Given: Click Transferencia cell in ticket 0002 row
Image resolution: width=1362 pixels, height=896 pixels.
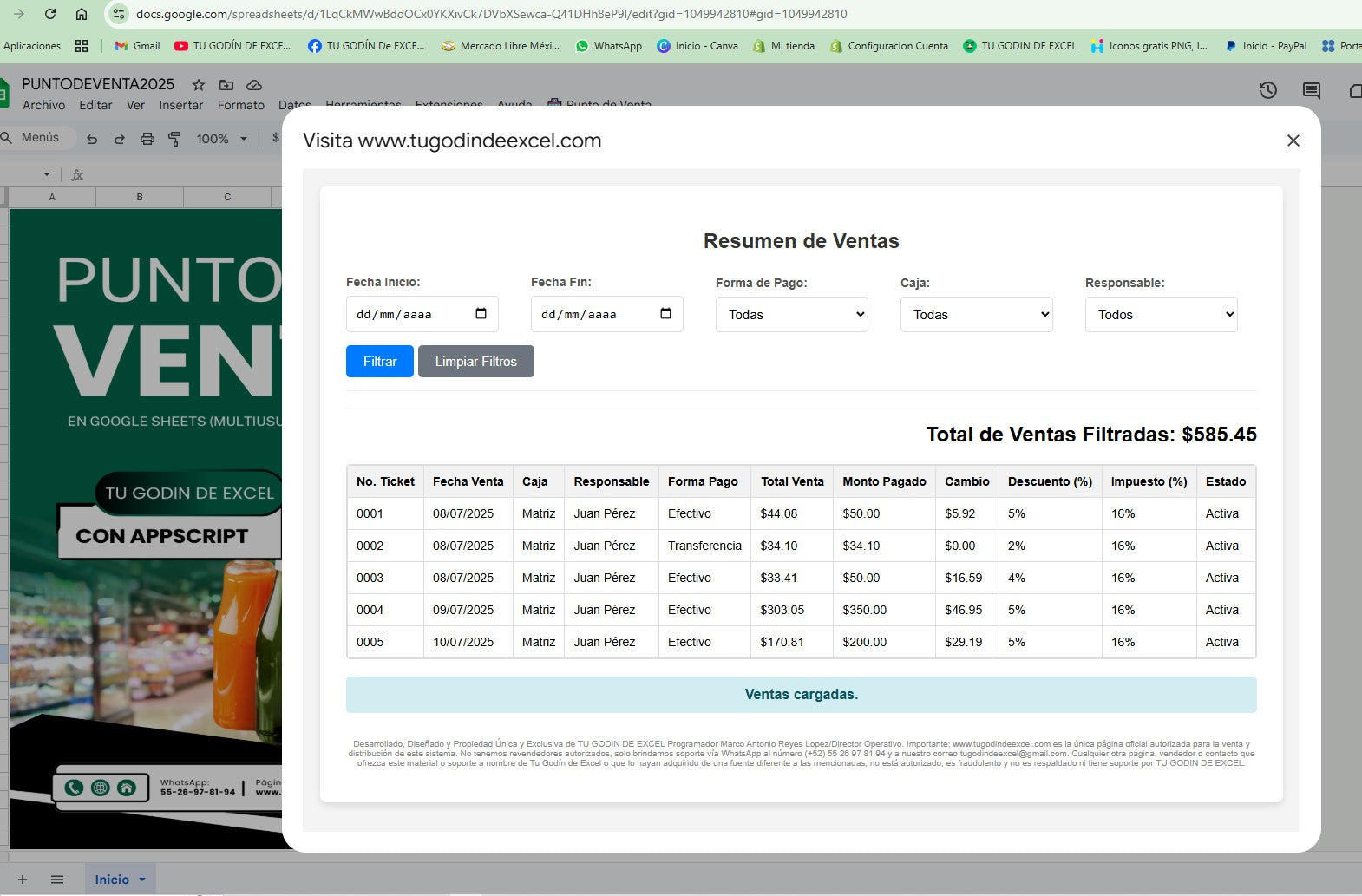Looking at the screenshot, I should (x=704, y=546).
